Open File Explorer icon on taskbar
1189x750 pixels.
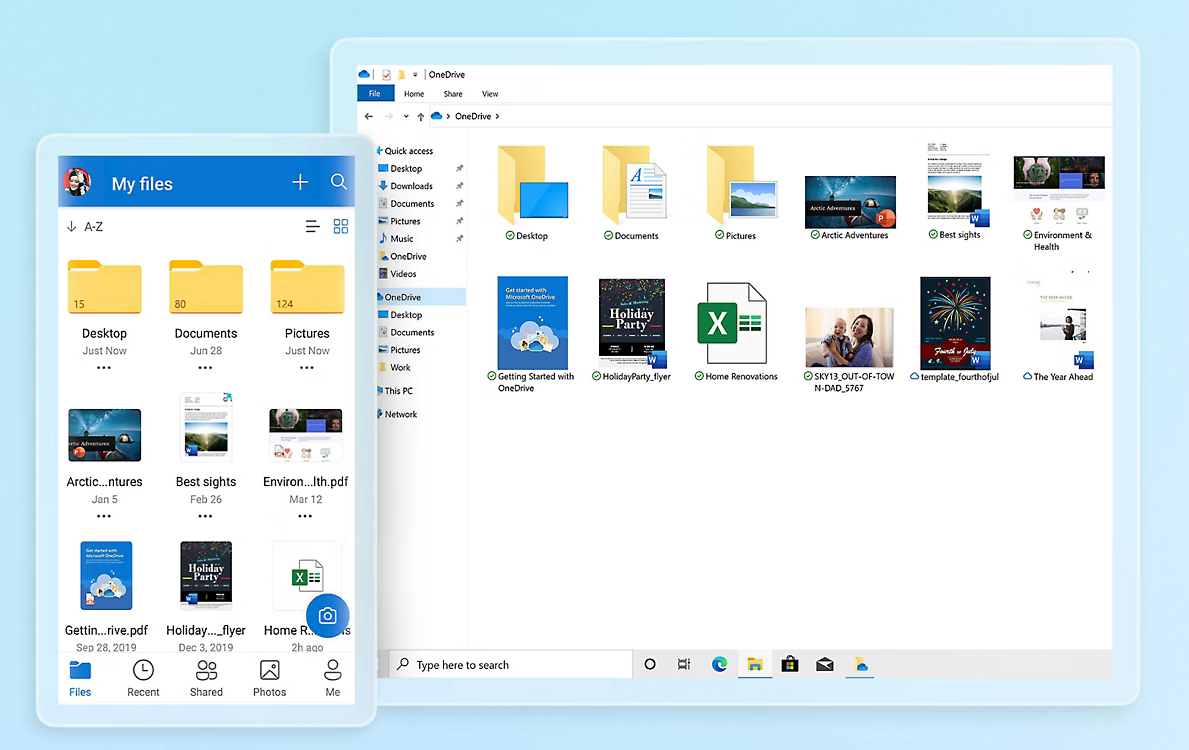tap(754, 664)
